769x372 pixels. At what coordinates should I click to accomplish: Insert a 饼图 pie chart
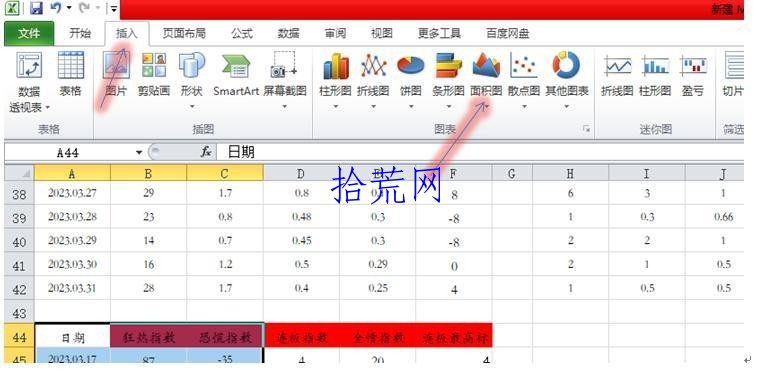click(410, 81)
